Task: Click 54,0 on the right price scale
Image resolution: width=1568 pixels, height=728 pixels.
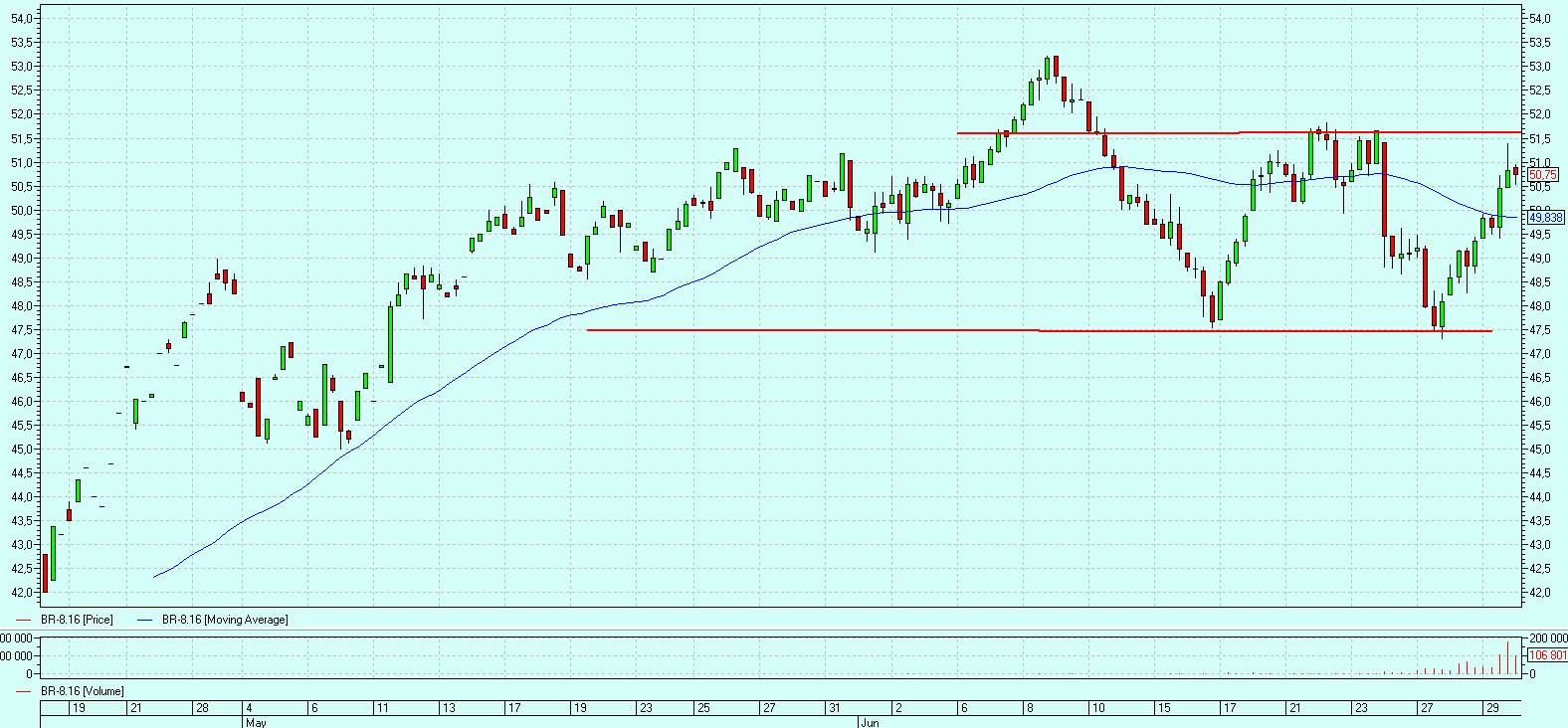Action: click(x=1540, y=19)
